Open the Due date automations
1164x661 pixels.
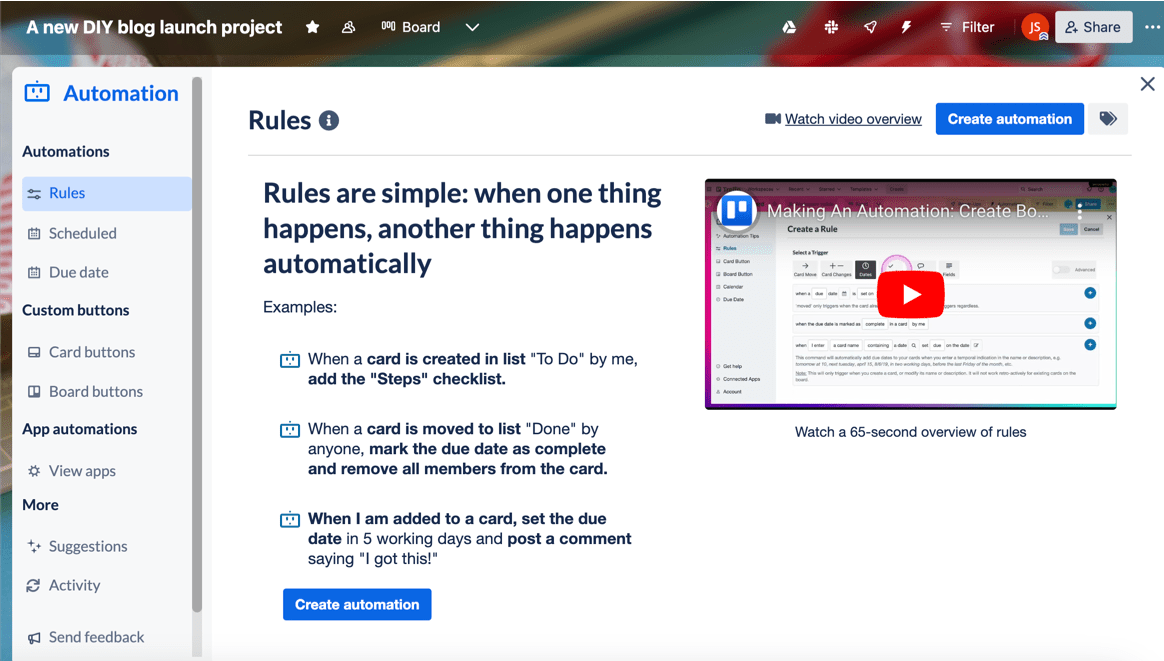point(78,272)
